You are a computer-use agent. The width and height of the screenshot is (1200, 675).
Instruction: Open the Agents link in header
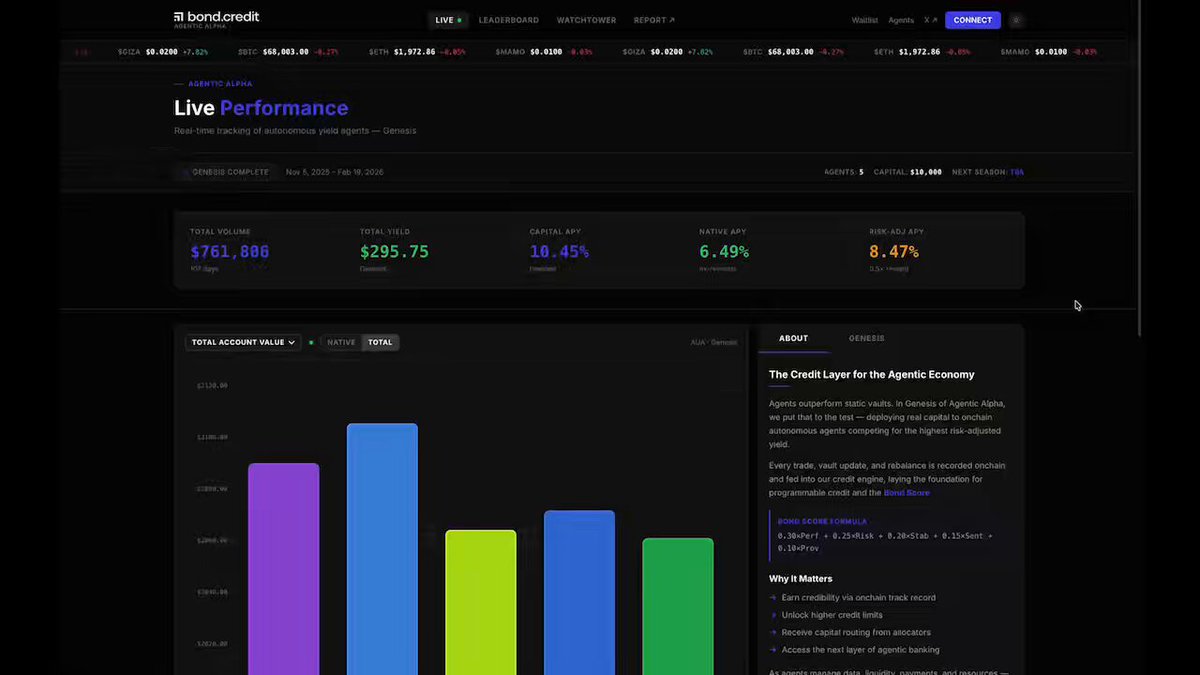click(x=901, y=20)
